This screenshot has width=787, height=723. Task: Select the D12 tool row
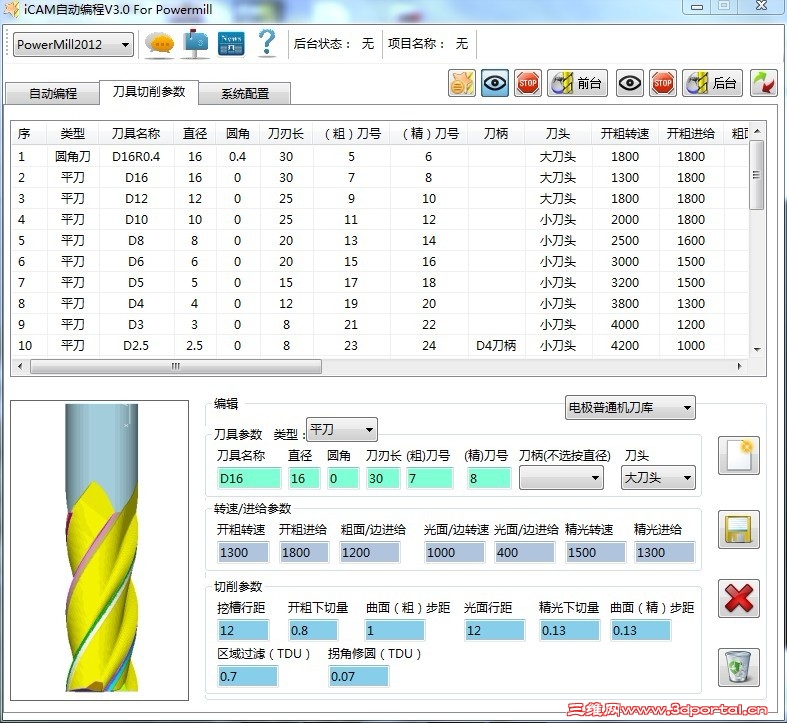pyautogui.click(x=380, y=199)
